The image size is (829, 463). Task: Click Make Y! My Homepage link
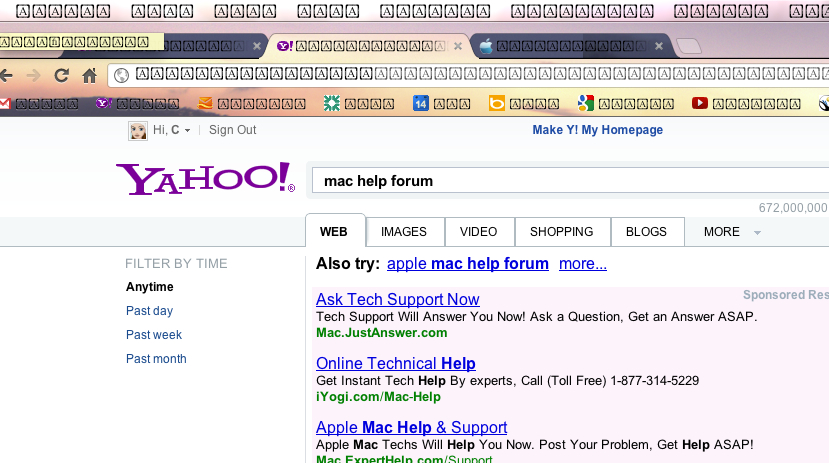coord(597,130)
